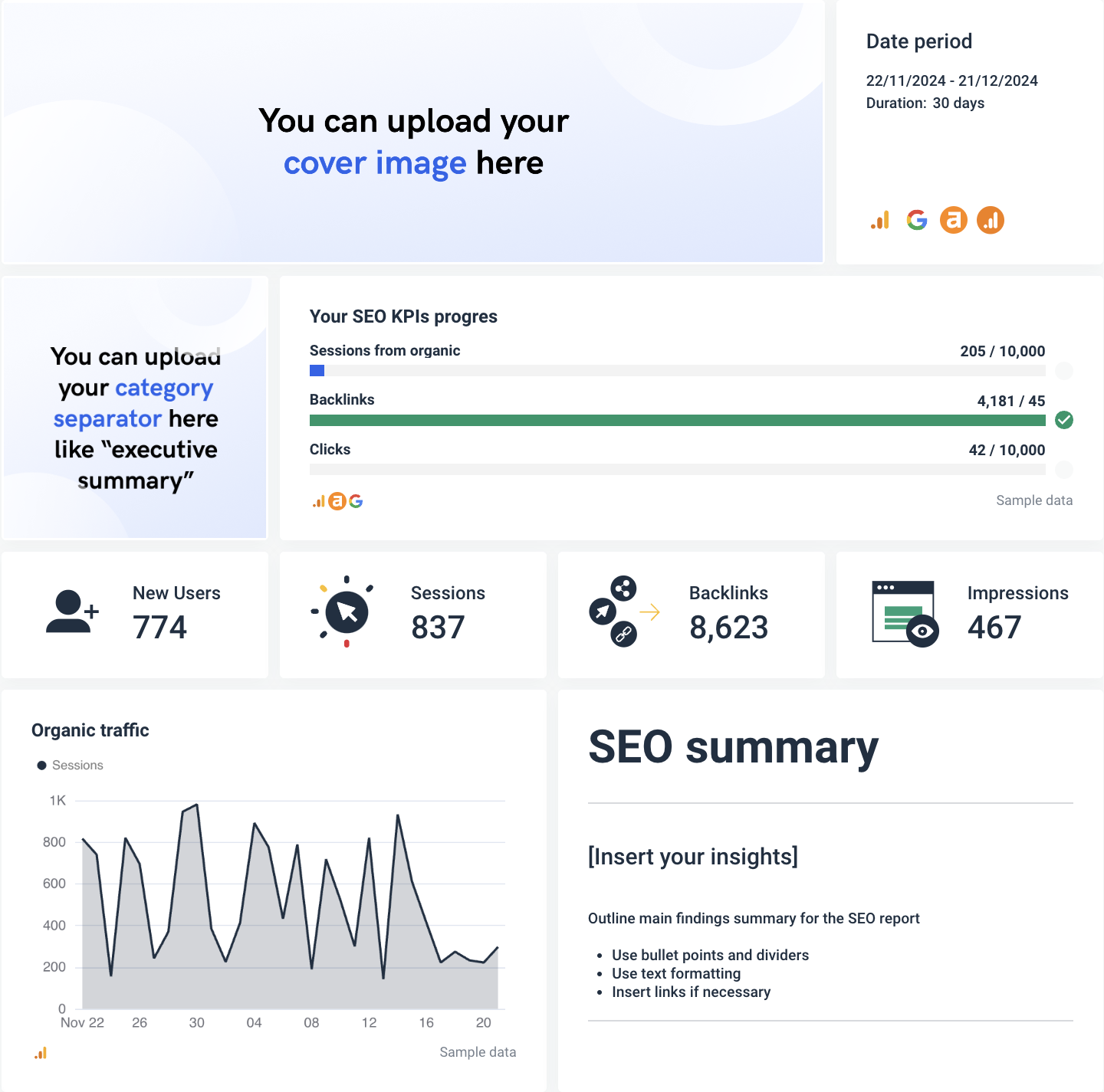This screenshot has width=1104, height=1092.
Task: Click the round orange analytics icon in Date period card
Action: point(991,221)
